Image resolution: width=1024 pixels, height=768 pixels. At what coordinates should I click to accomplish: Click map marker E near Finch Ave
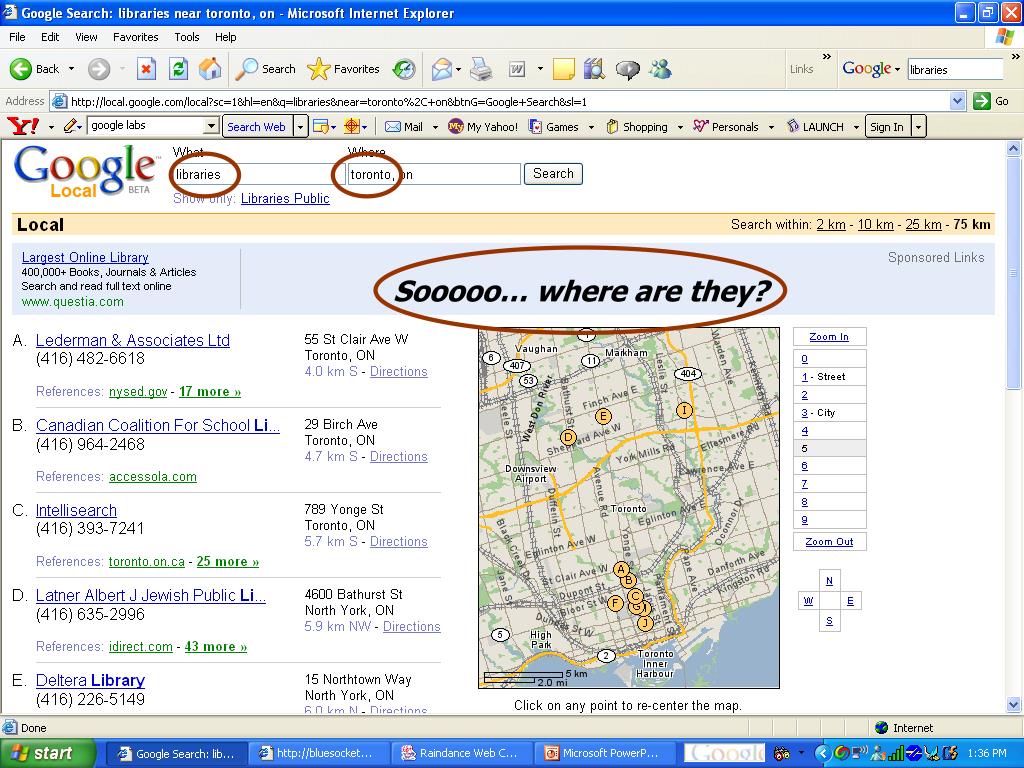click(603, 416)
